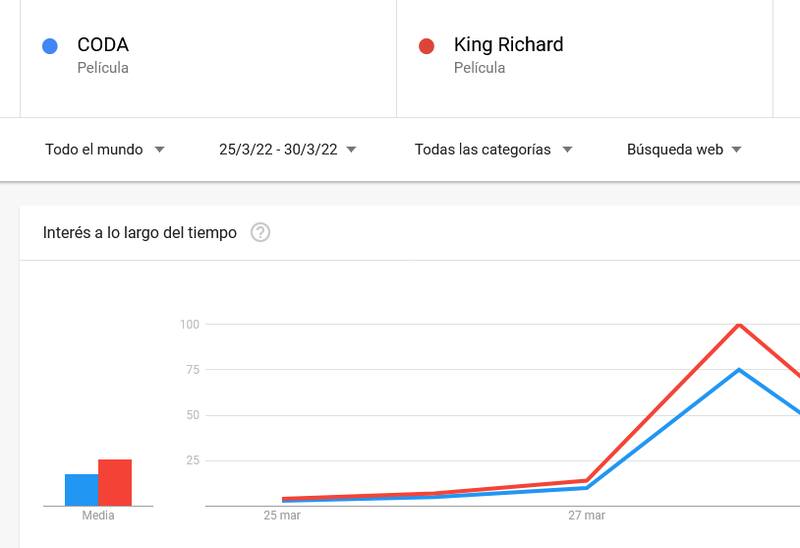The height and width of the screenshot is (548, 800).
Task: Select the King Richard search term title
Action: click(508, 44)
